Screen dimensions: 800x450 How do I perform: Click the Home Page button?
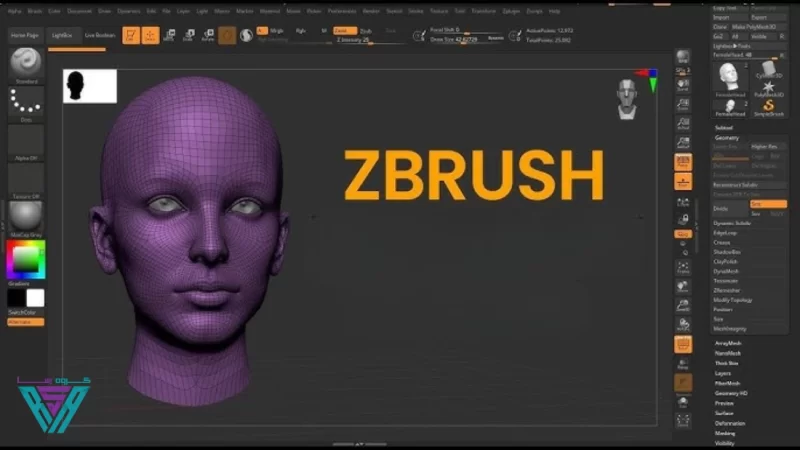tap(24, 35)
